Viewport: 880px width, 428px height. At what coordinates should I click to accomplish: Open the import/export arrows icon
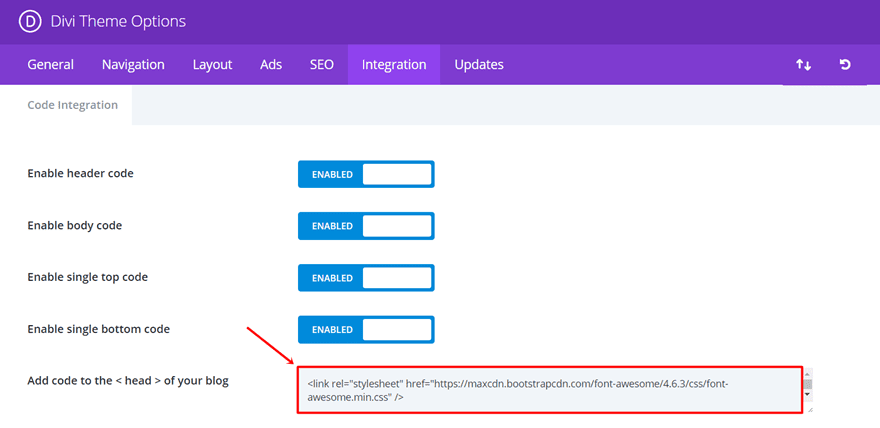point(803,65)
